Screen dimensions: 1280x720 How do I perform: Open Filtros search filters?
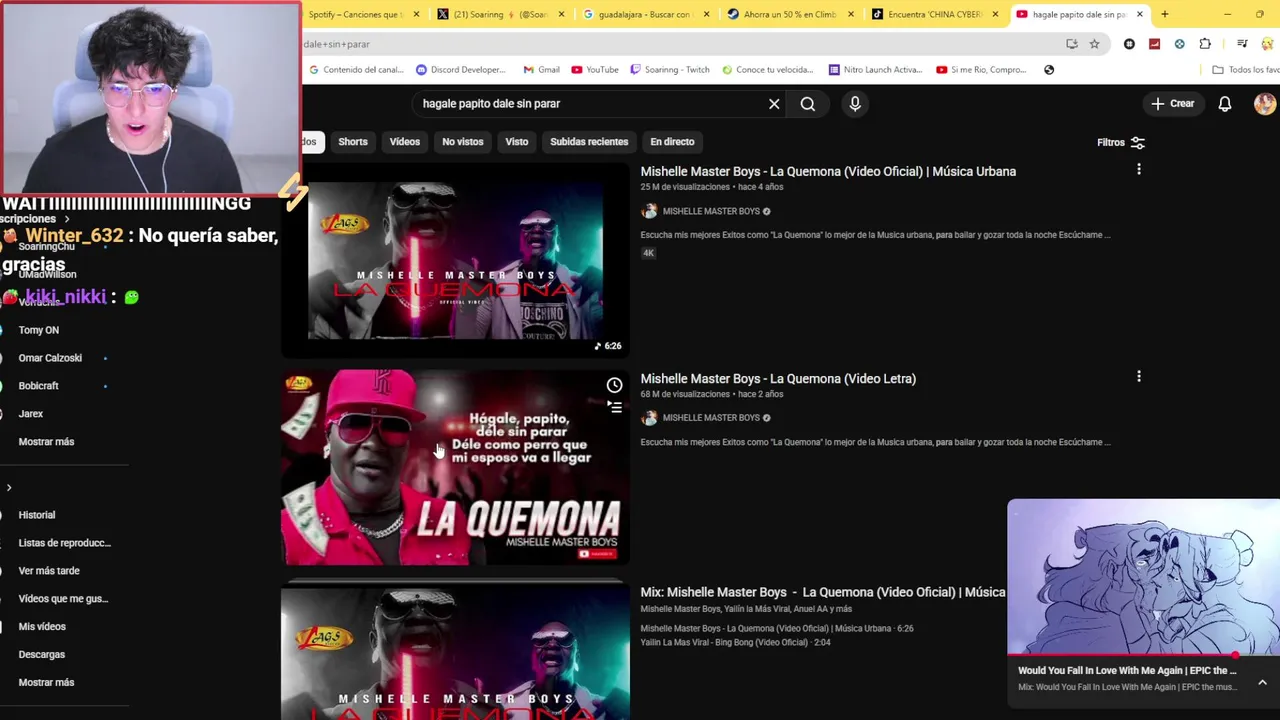(x=1120, y=143)
